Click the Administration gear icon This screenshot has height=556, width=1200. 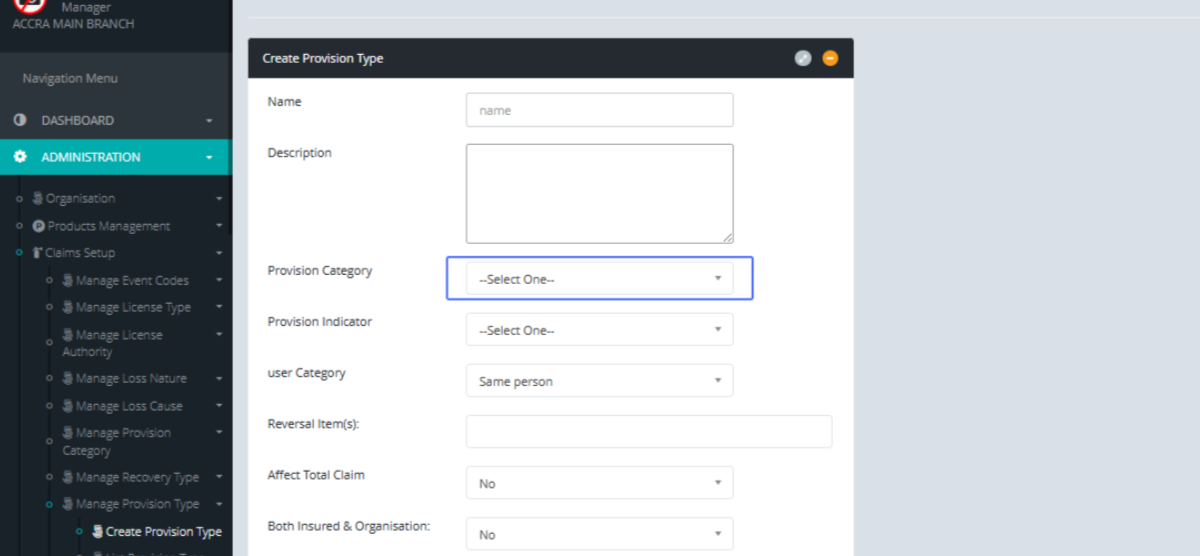tap(20, 157)
